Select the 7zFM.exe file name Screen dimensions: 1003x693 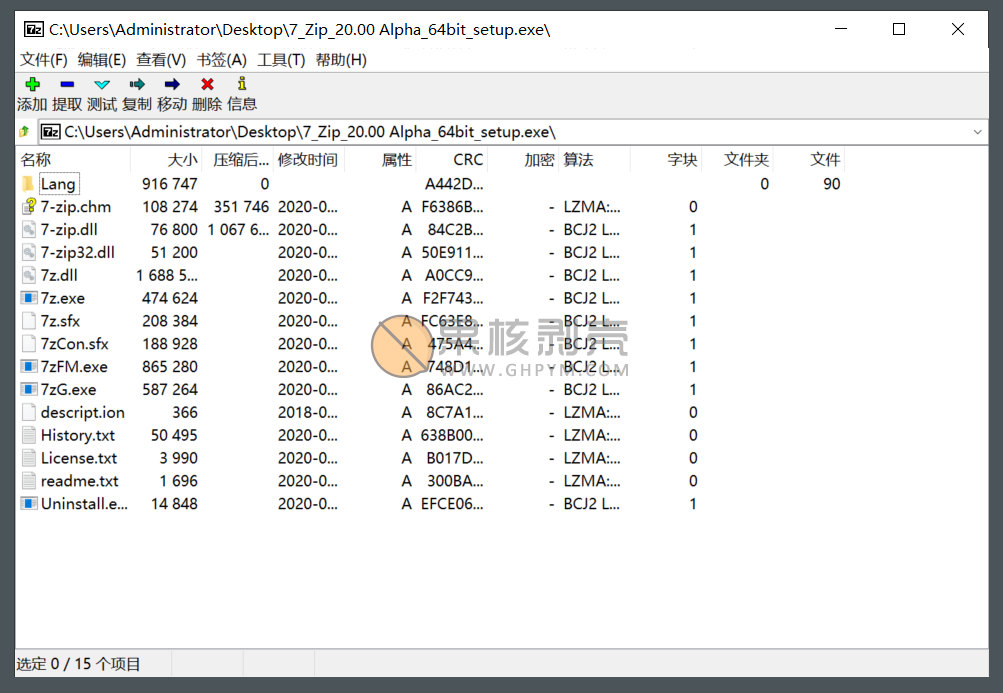coord(74,367)
